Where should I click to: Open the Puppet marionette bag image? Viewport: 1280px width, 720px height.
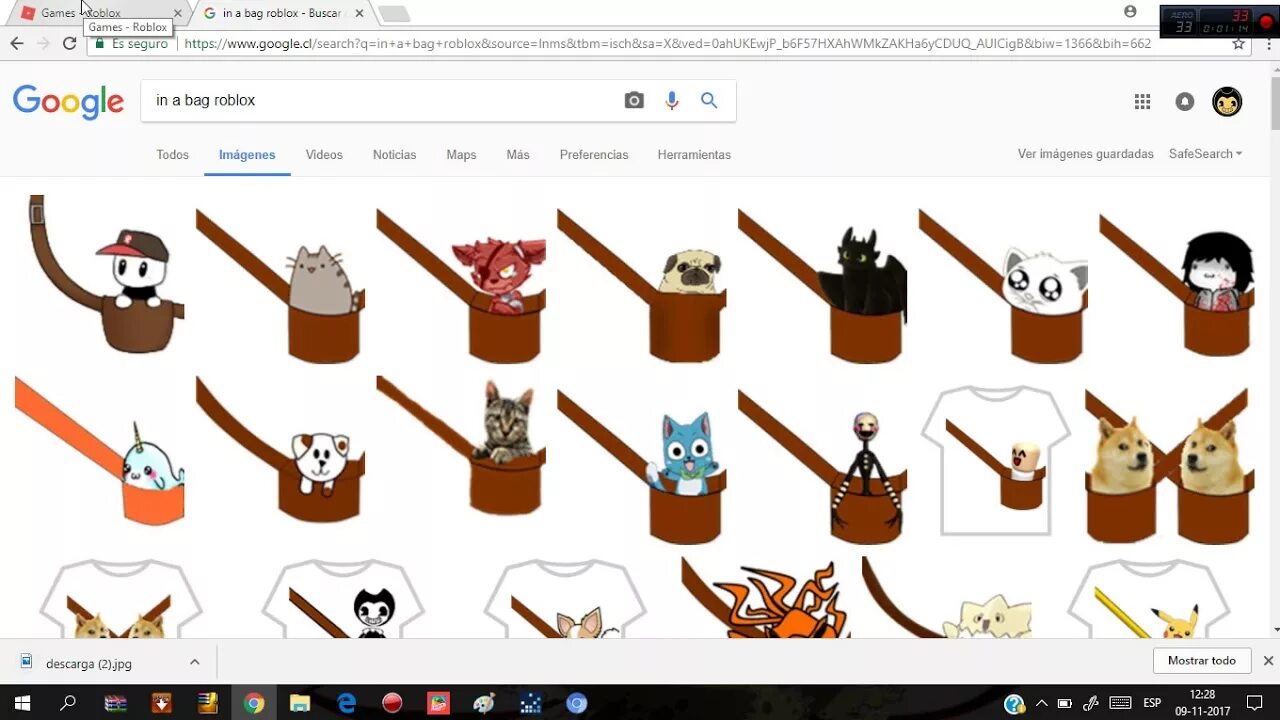tap(823, 465)
